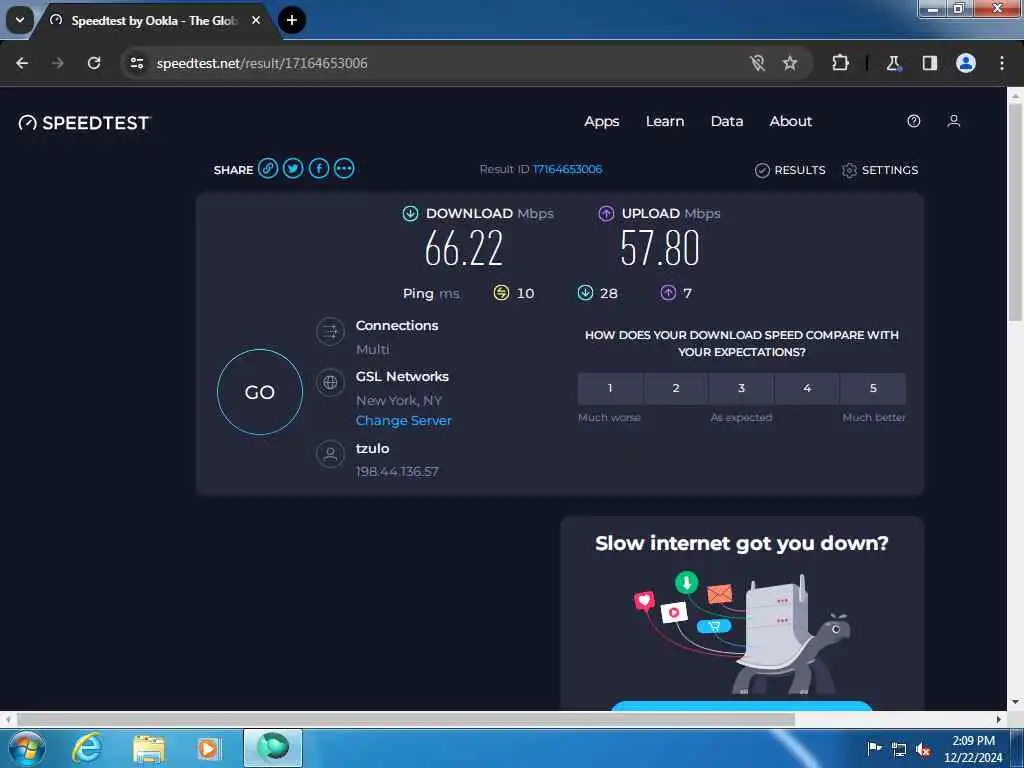Viewport: 1024px width, 768px height.
Task: Bookmark this page with the star icon
Action: pyautogui.click(x=790, y=63)
